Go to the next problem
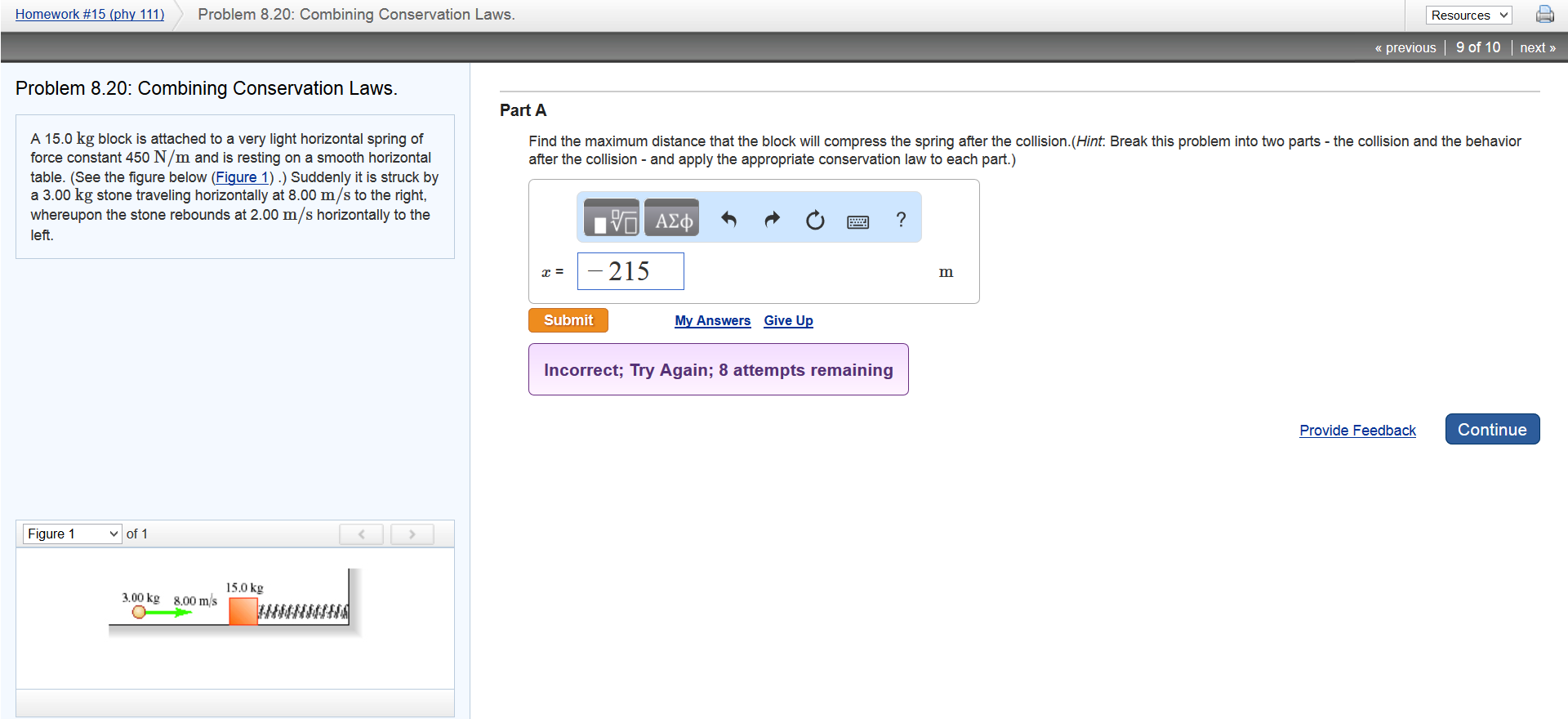1568x719 pixels. click(1537, 47)
